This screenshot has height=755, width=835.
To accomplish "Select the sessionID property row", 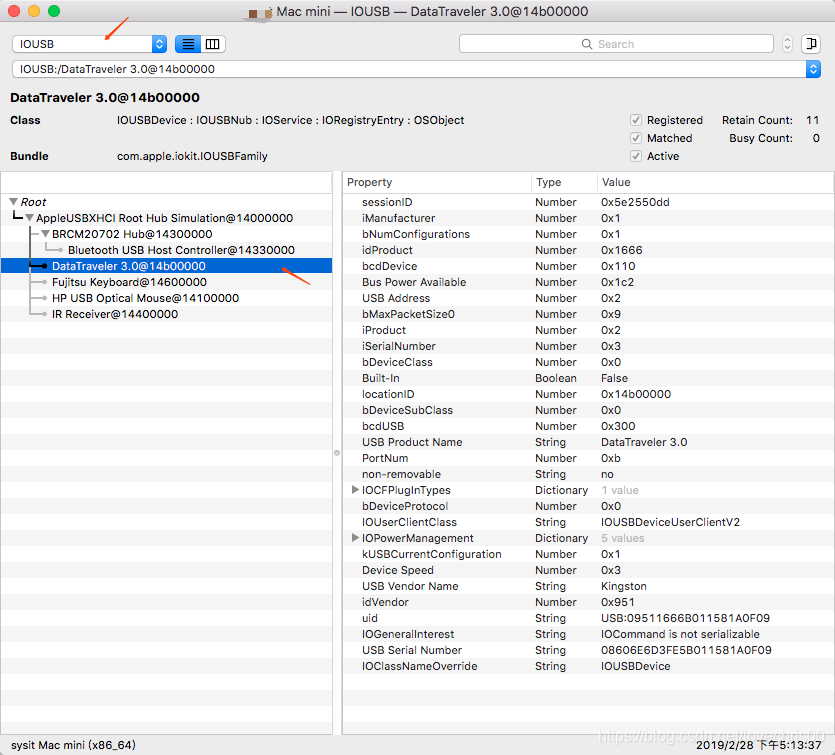I will pos(588,202).
